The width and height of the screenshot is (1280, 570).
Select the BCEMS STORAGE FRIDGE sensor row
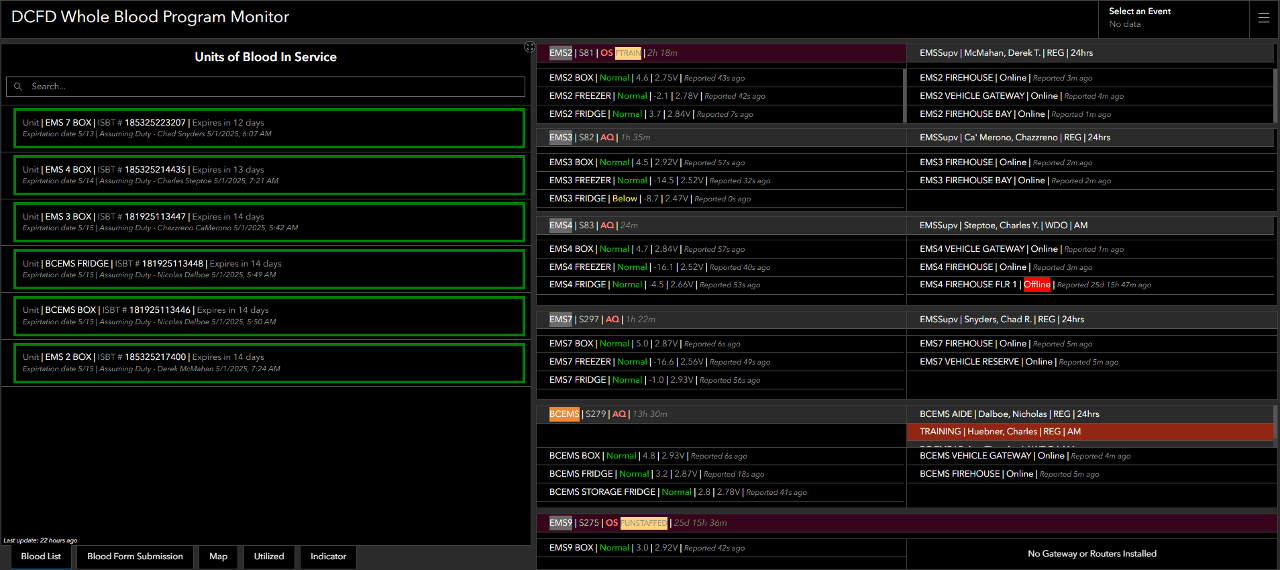(x=721, y=492)
